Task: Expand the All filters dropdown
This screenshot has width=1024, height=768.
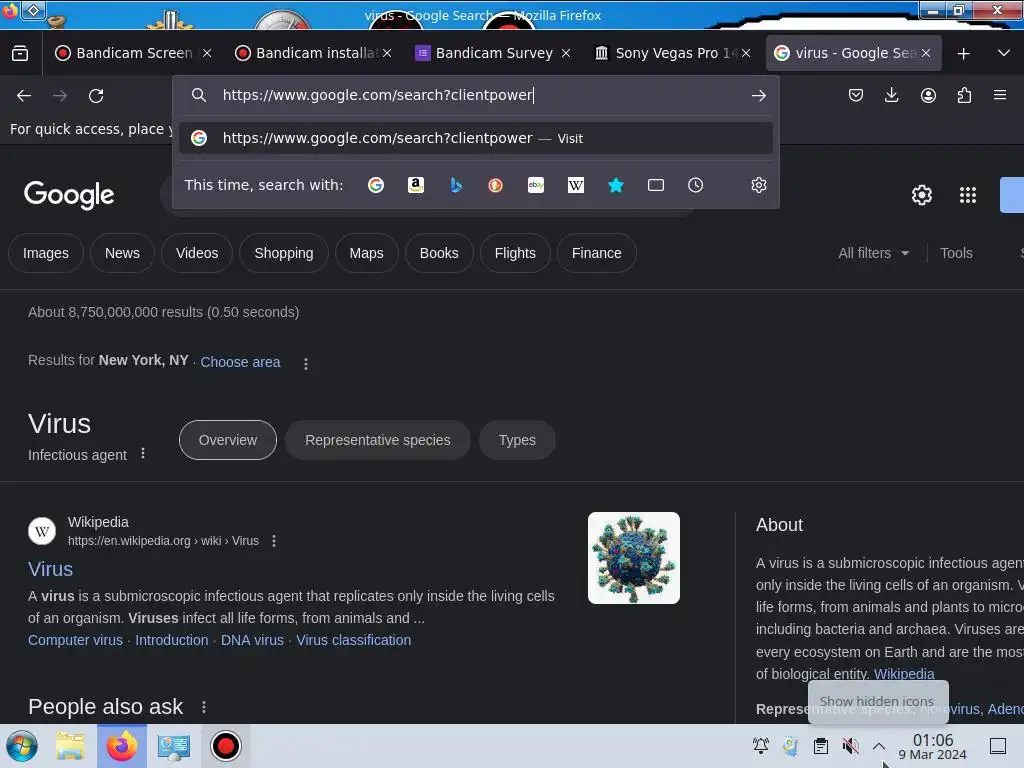Action: point(873,253)
